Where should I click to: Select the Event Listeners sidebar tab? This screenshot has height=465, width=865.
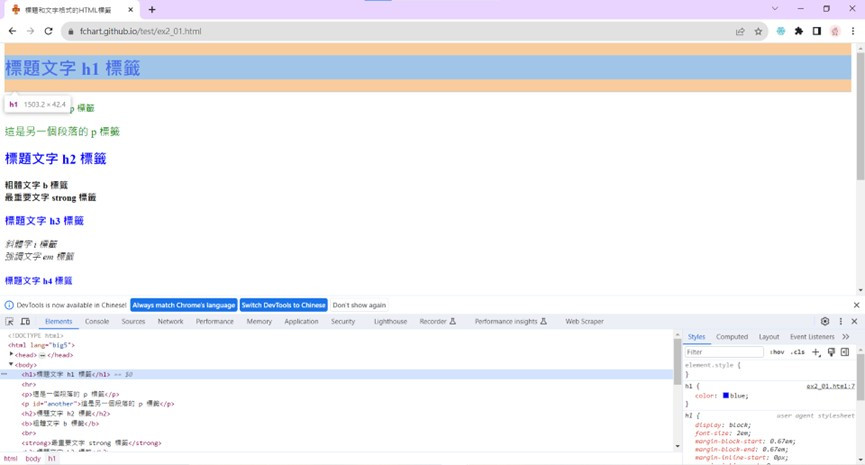click(x=812, y=337)
